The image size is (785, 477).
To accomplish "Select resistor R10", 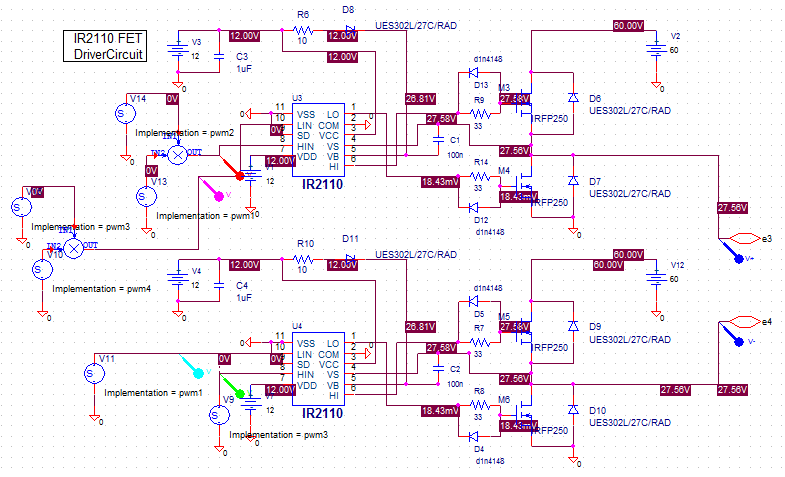I will coord(303,259).
